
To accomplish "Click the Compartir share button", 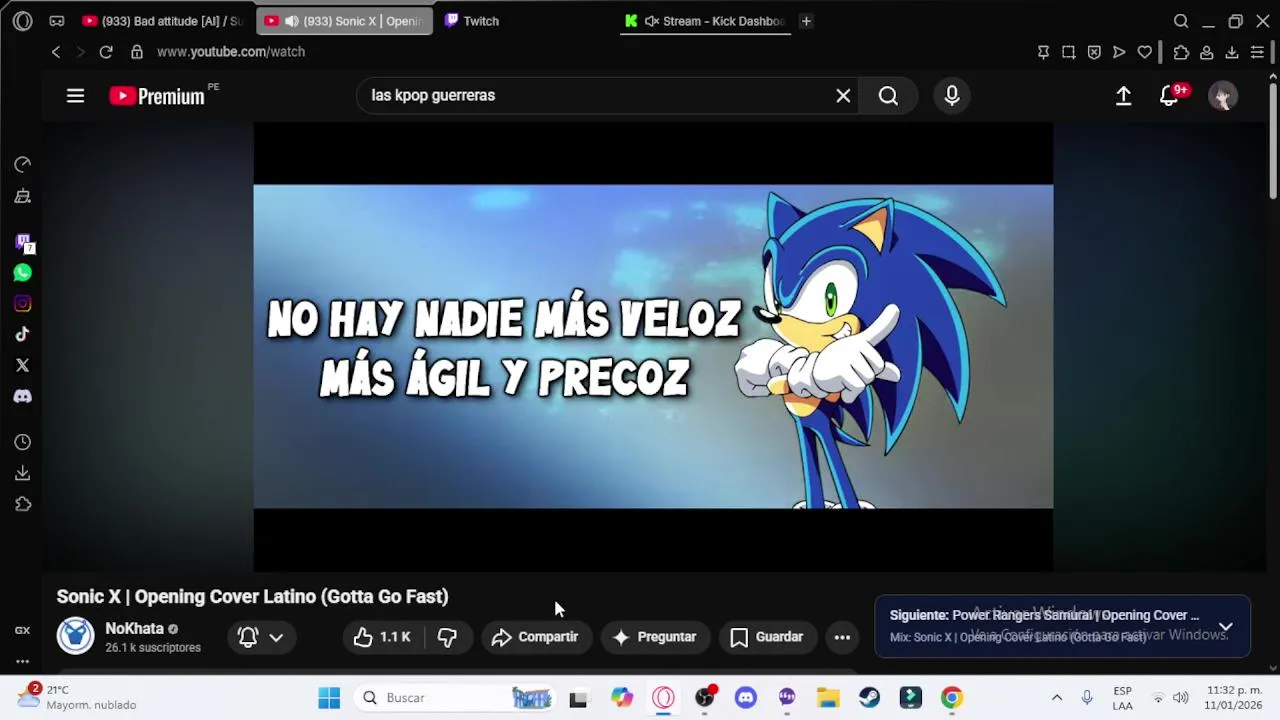I will tap(535, 637).
